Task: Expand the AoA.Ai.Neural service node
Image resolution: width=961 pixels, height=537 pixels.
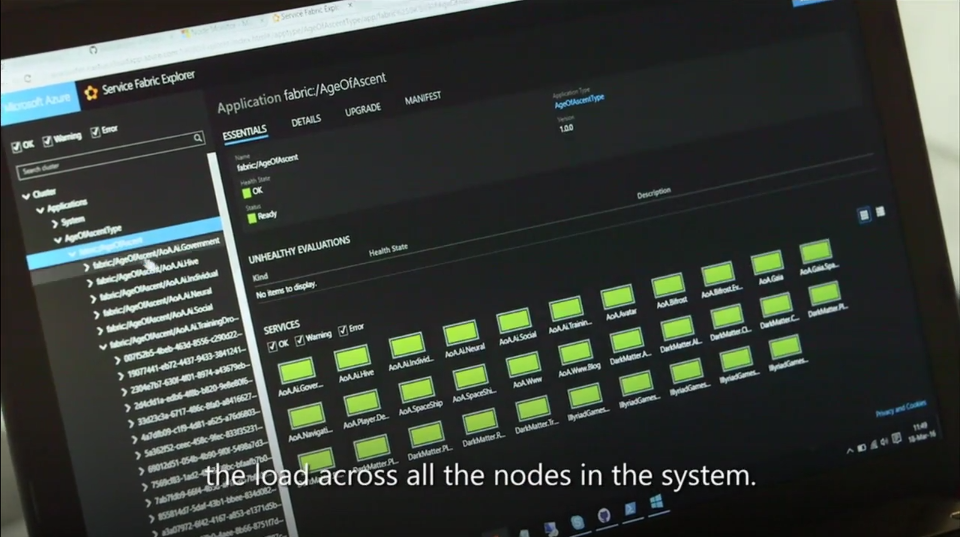Action: pos(97,314)
